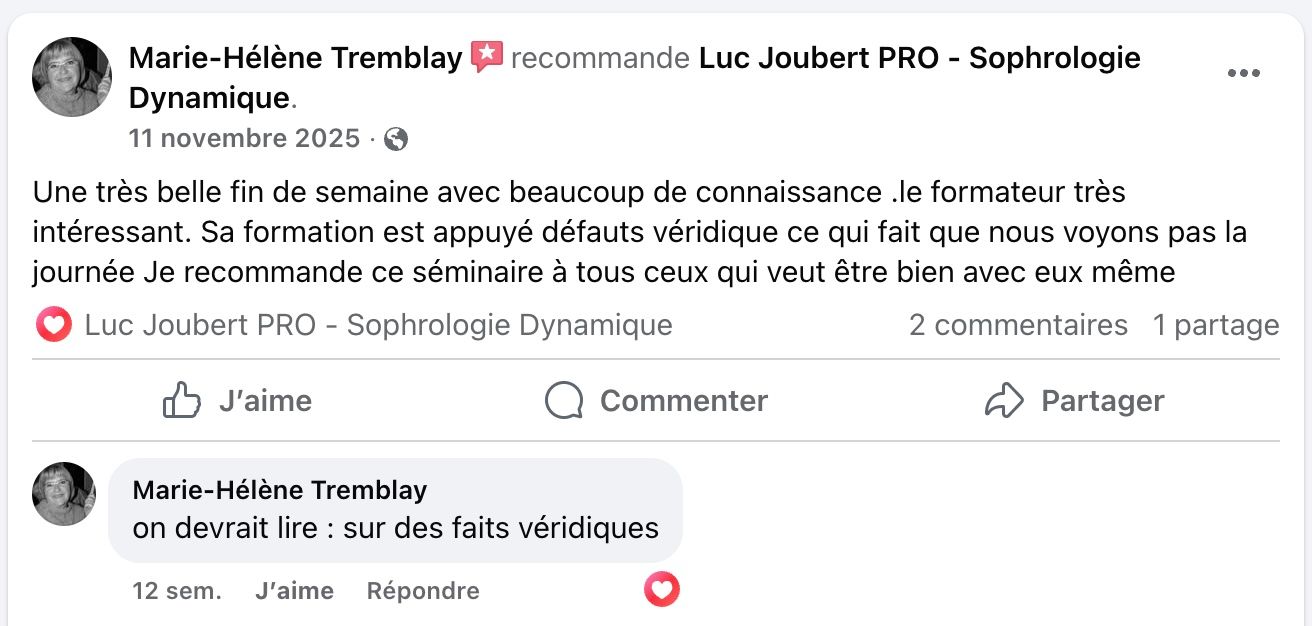1312x626 pixels.
Task: Click the 12 sem. comment timestamp
Action: point(177,591)
